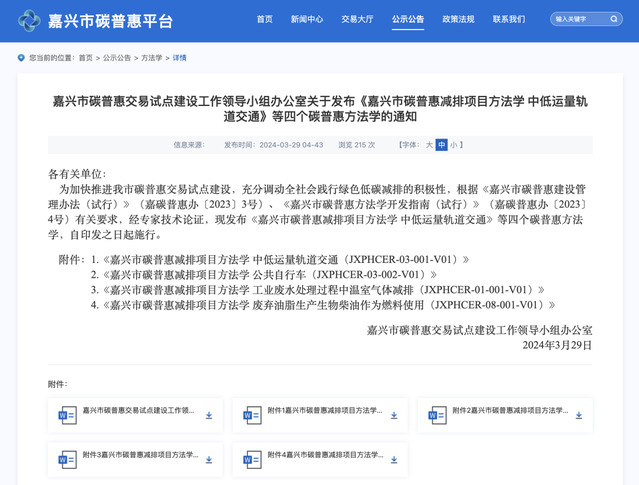Click 首页 breadcrumb link

pyautogui.click(x=86, y=58)
